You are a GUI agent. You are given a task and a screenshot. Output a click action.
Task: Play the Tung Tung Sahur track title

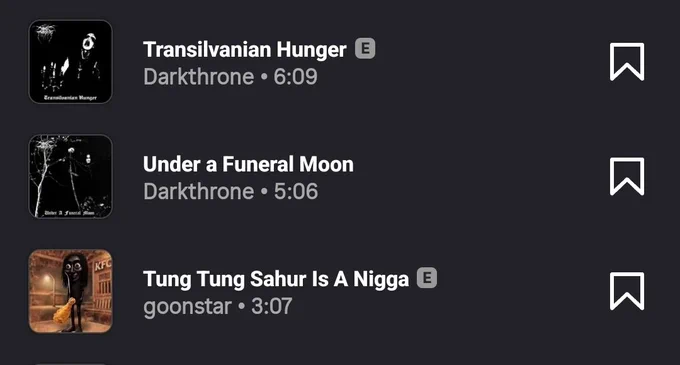(276, 279)
